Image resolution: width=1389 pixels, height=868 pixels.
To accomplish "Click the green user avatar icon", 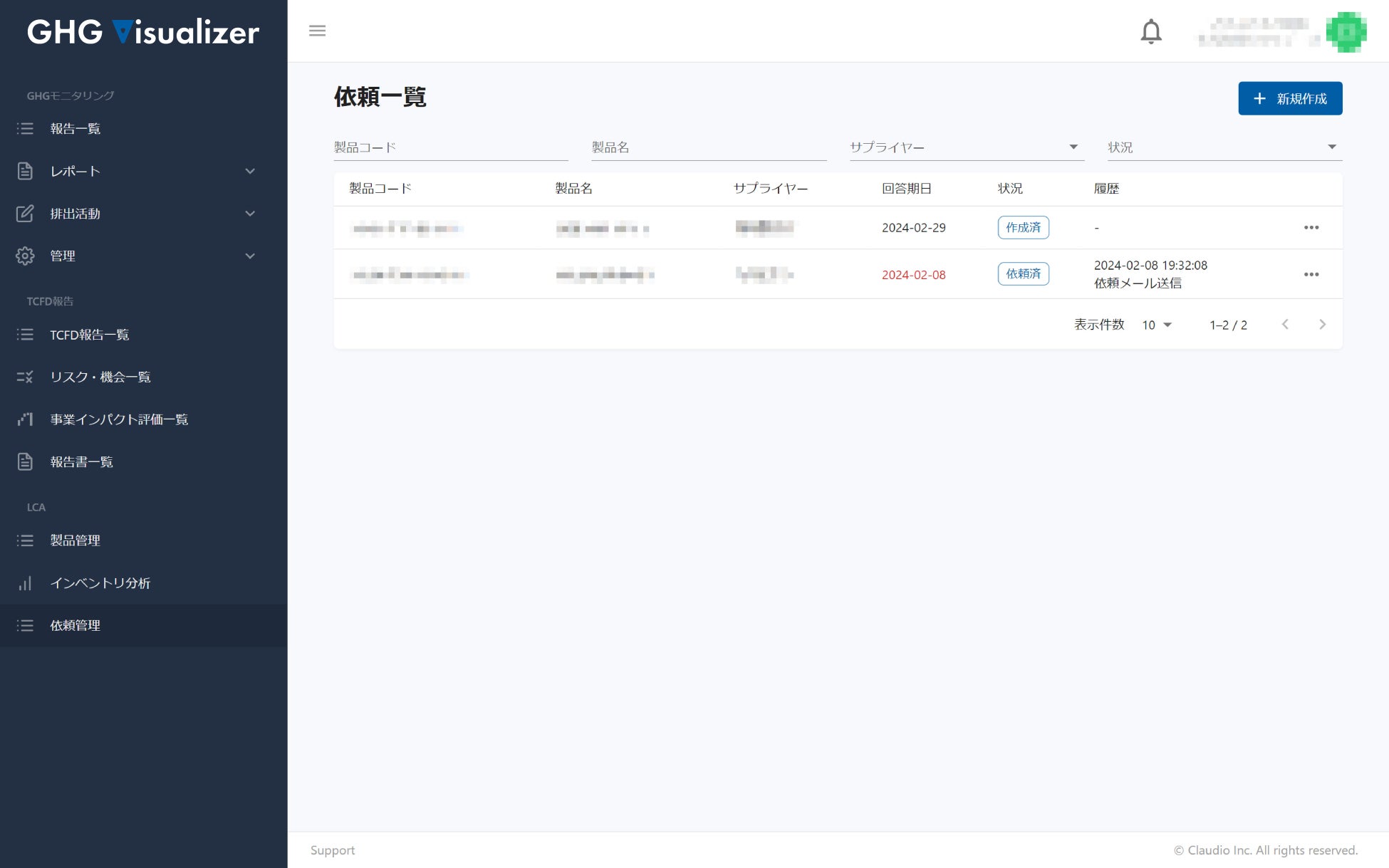I will [1346, 32].
